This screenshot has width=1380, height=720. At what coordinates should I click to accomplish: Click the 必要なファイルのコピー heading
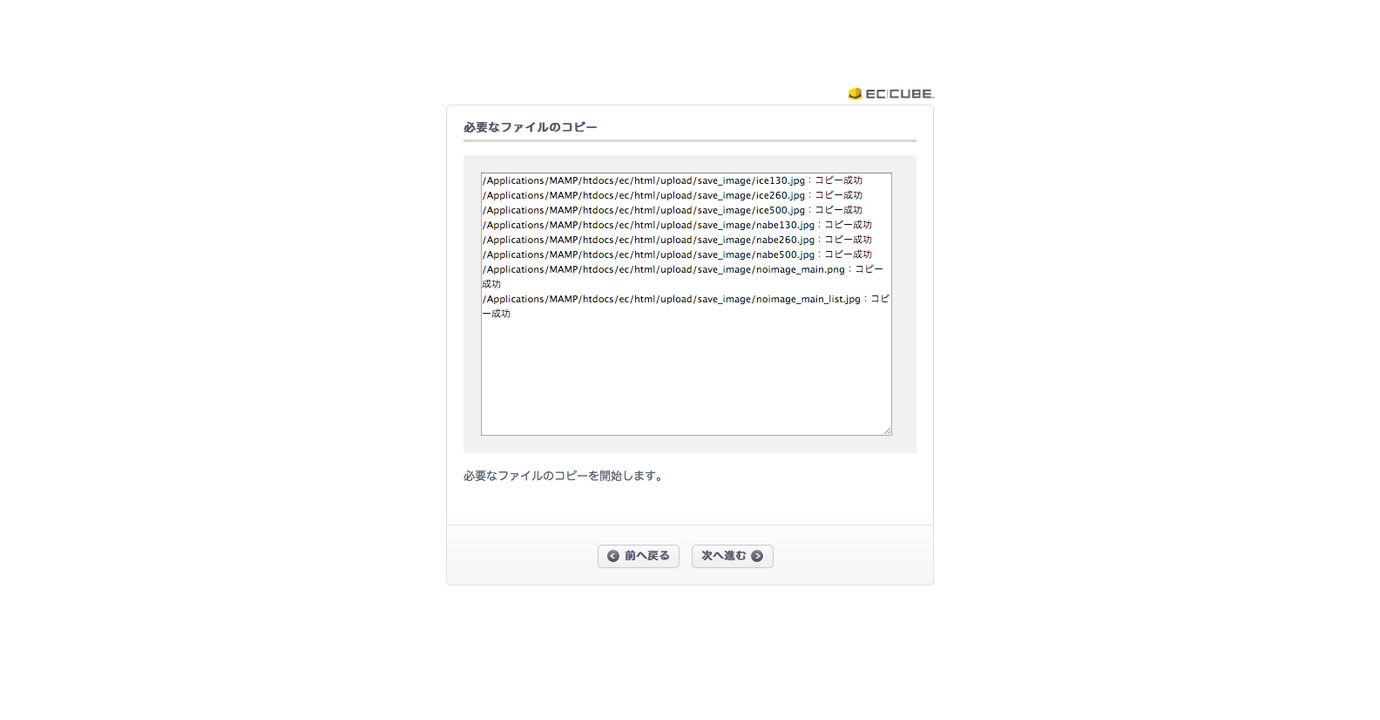pyautogui.click(x=530, y=128)
